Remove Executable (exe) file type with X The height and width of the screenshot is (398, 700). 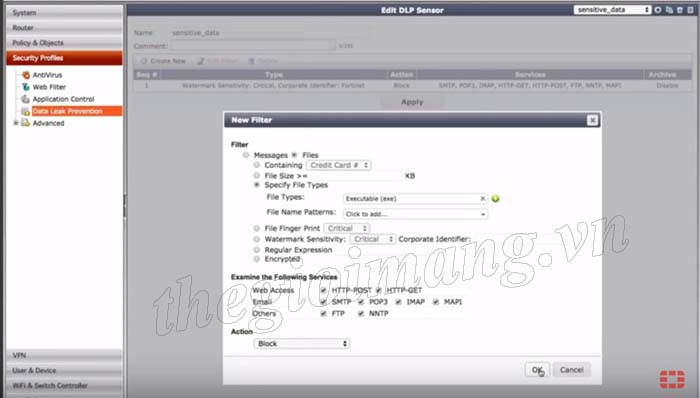click(483, 199)
